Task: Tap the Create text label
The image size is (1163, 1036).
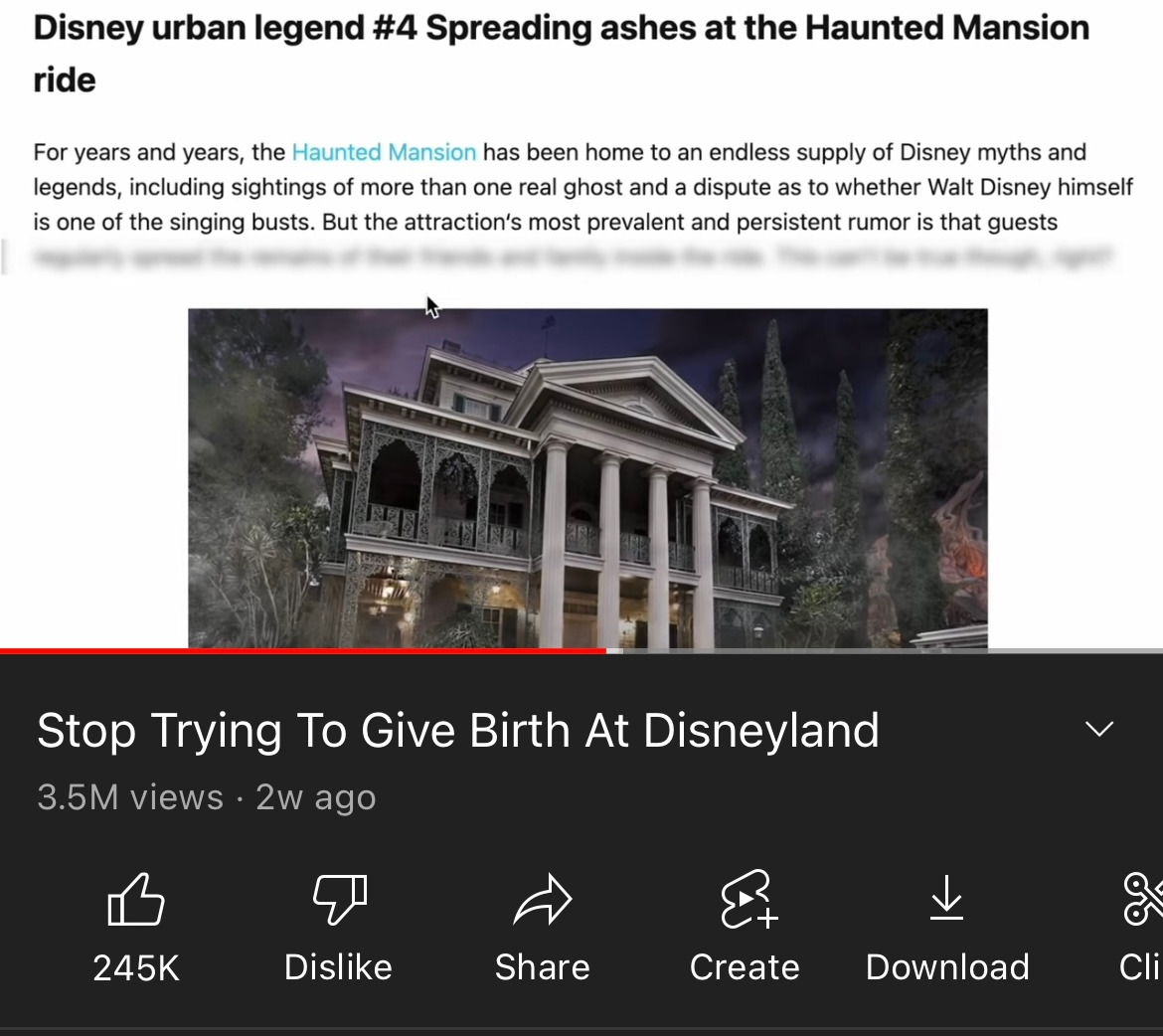Action: click(745, 967)
